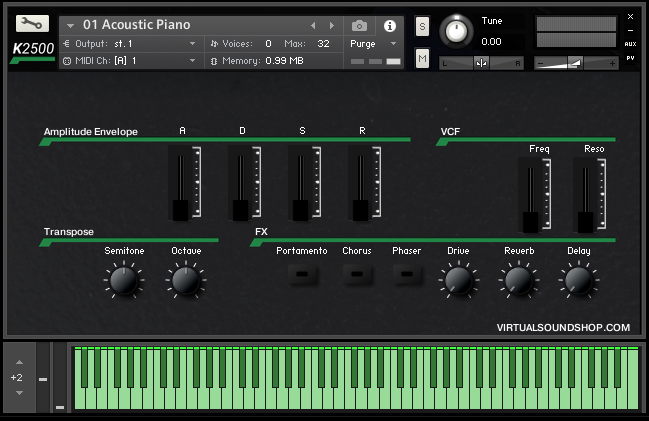649x421 pixels.
Task: Click the Tune knob
Action: pyautogui.click(x=456, y=31)
